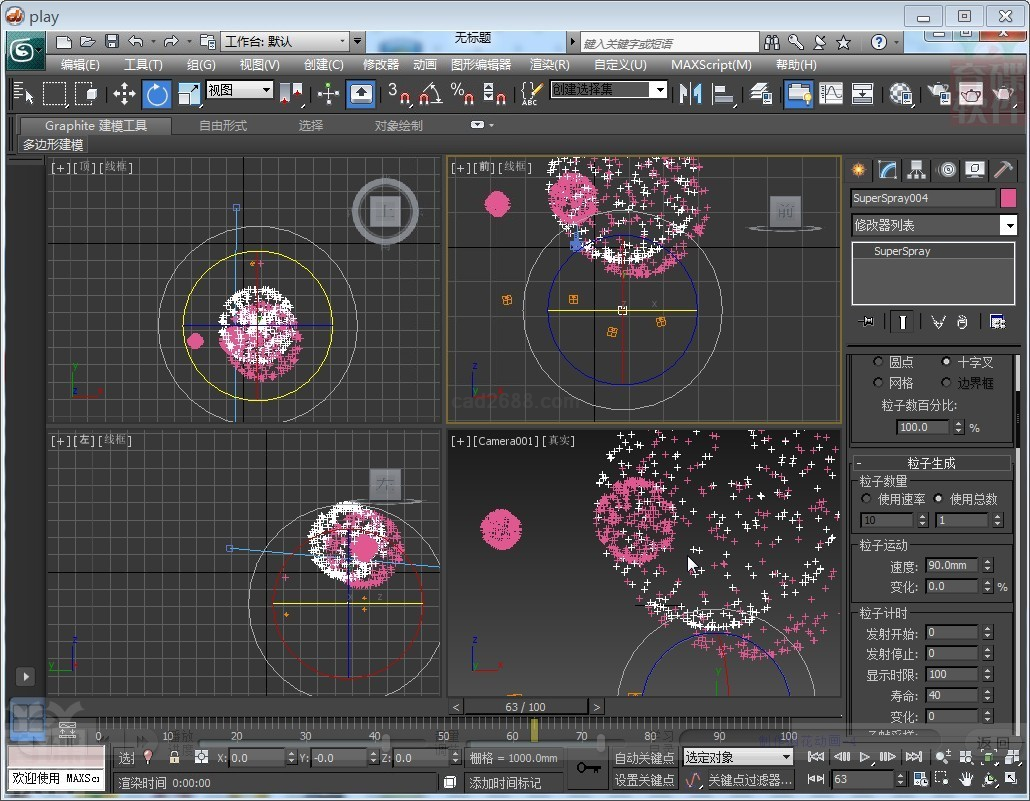
Task: Select the Move tool in the toolbar
Action: pos(124,94)
